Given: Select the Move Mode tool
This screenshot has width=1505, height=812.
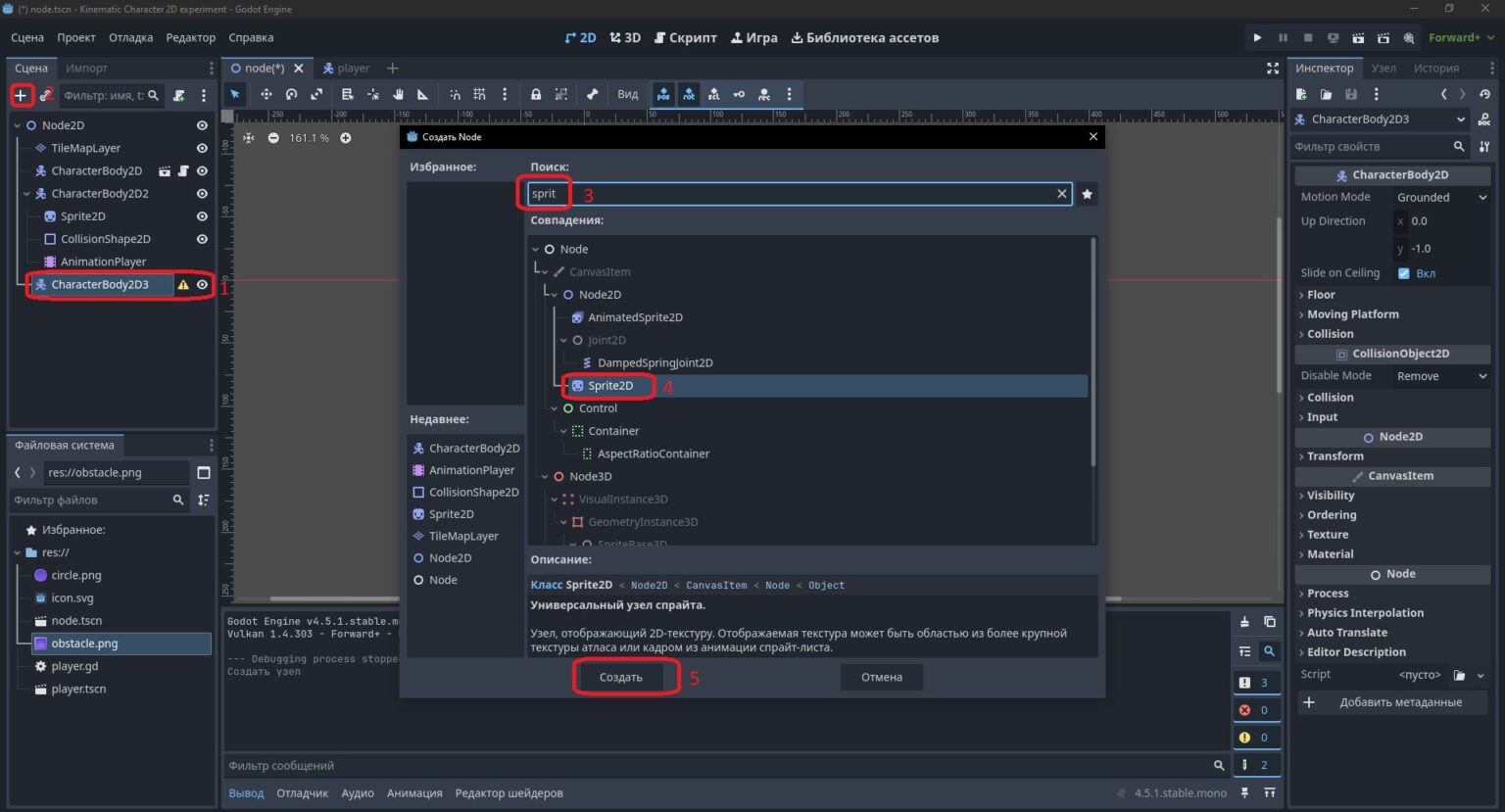Looking at the screenshot, I should [266, 94].
